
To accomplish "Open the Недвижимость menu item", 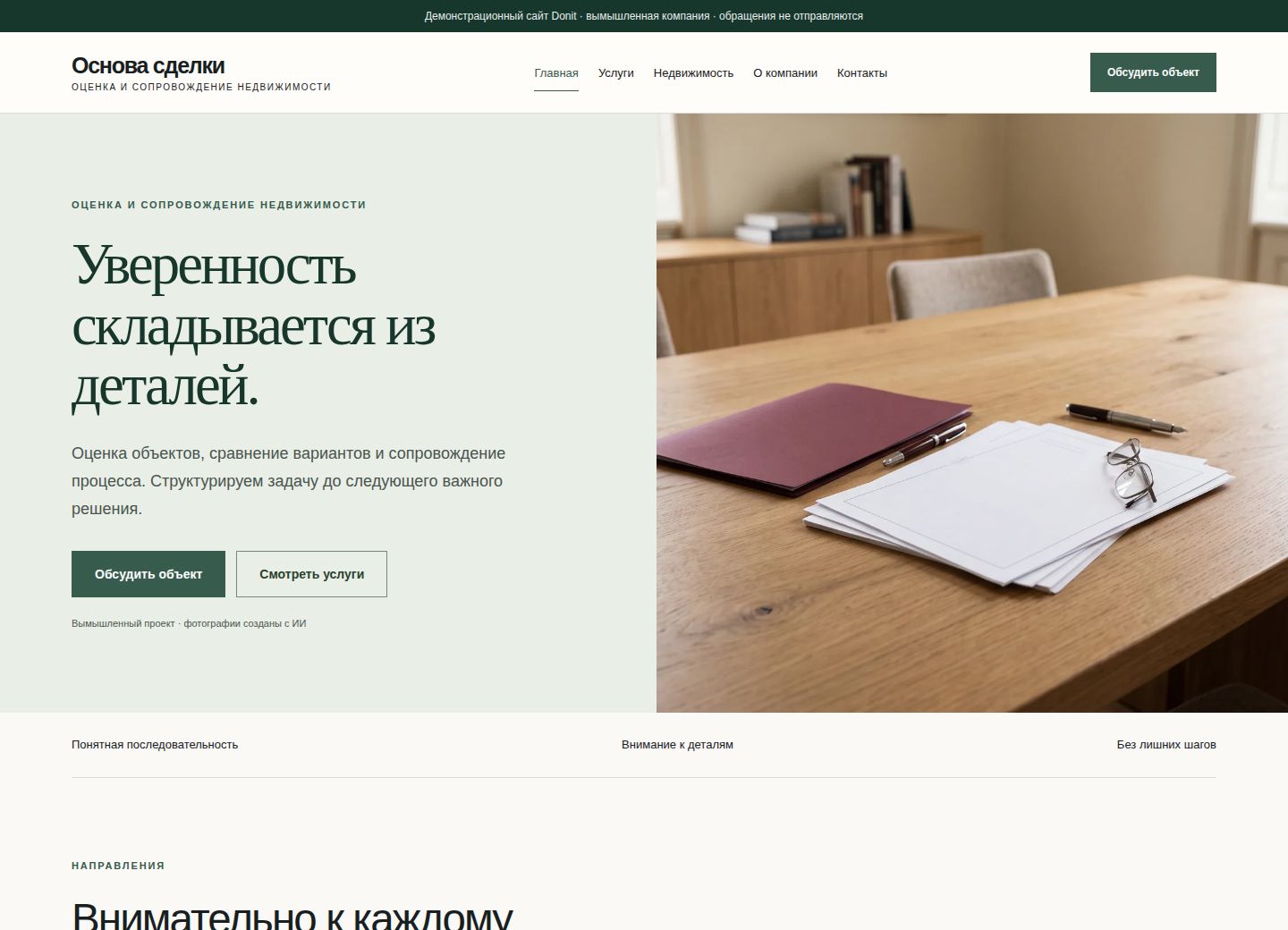I will coord(693,73).
